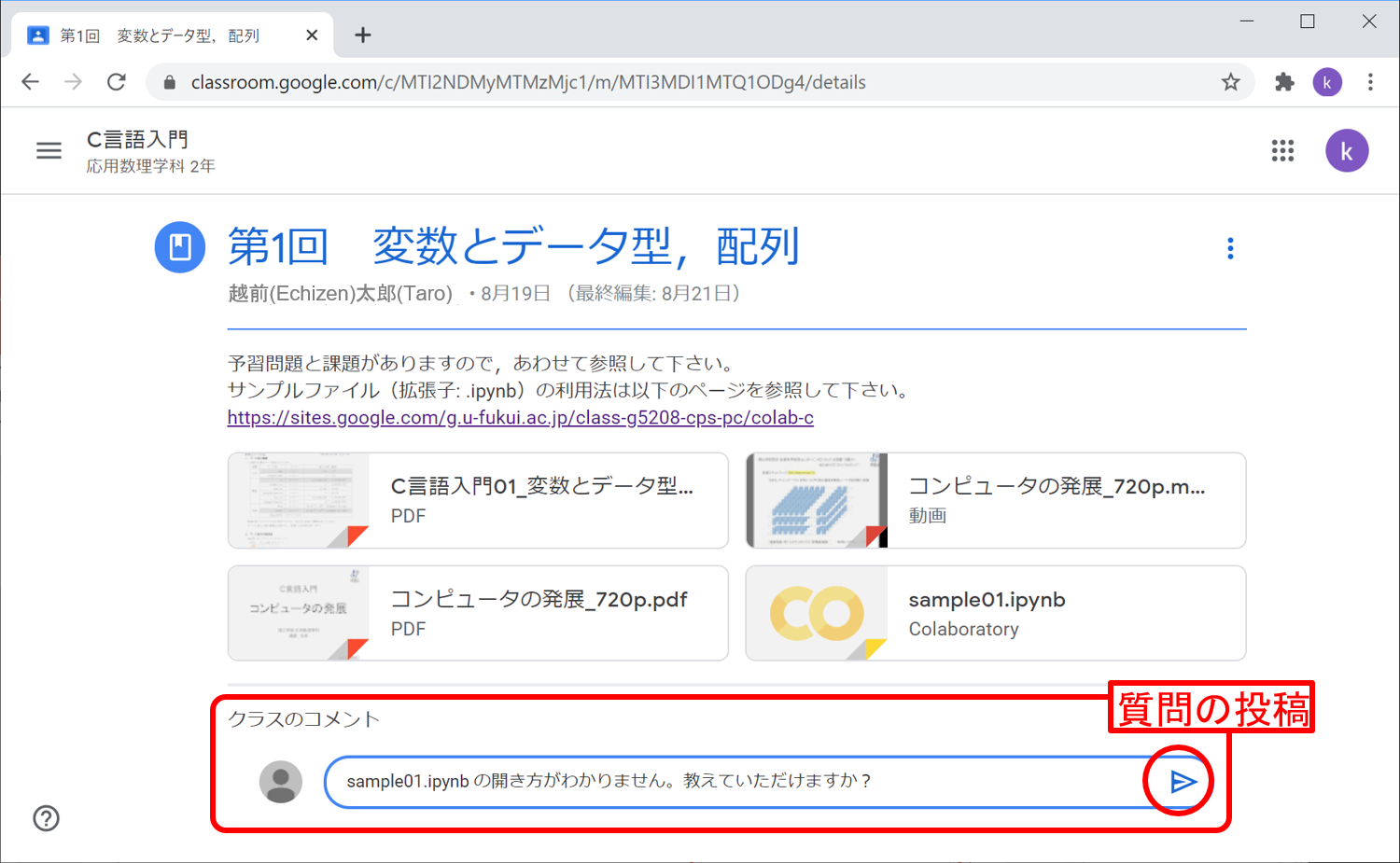Open a new browser tab
This screenshot has width=1400, height=863.
click(363, 35)
